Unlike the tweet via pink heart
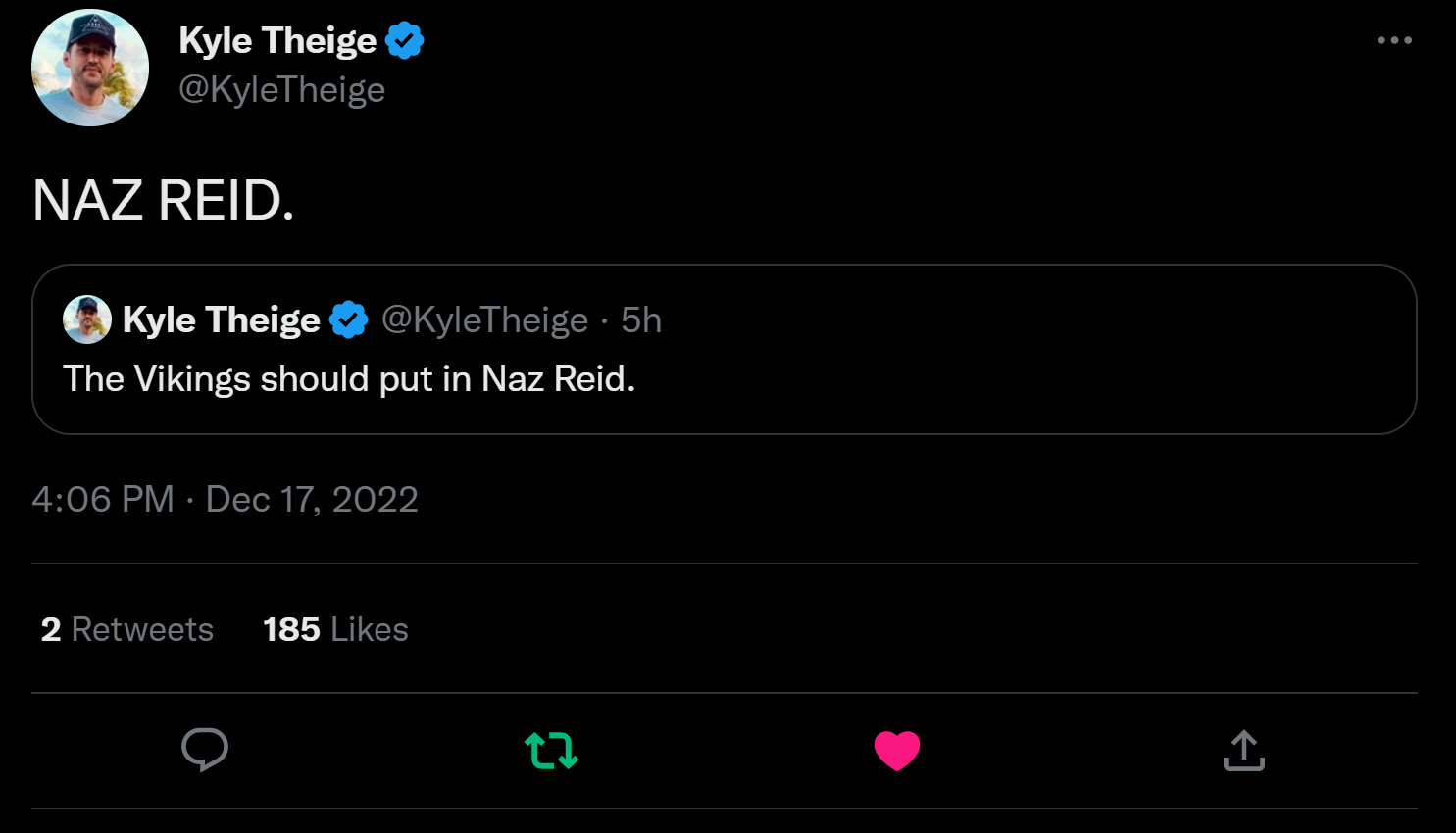The height and width of the screenshot is (833, 1456). coord(896,751)
